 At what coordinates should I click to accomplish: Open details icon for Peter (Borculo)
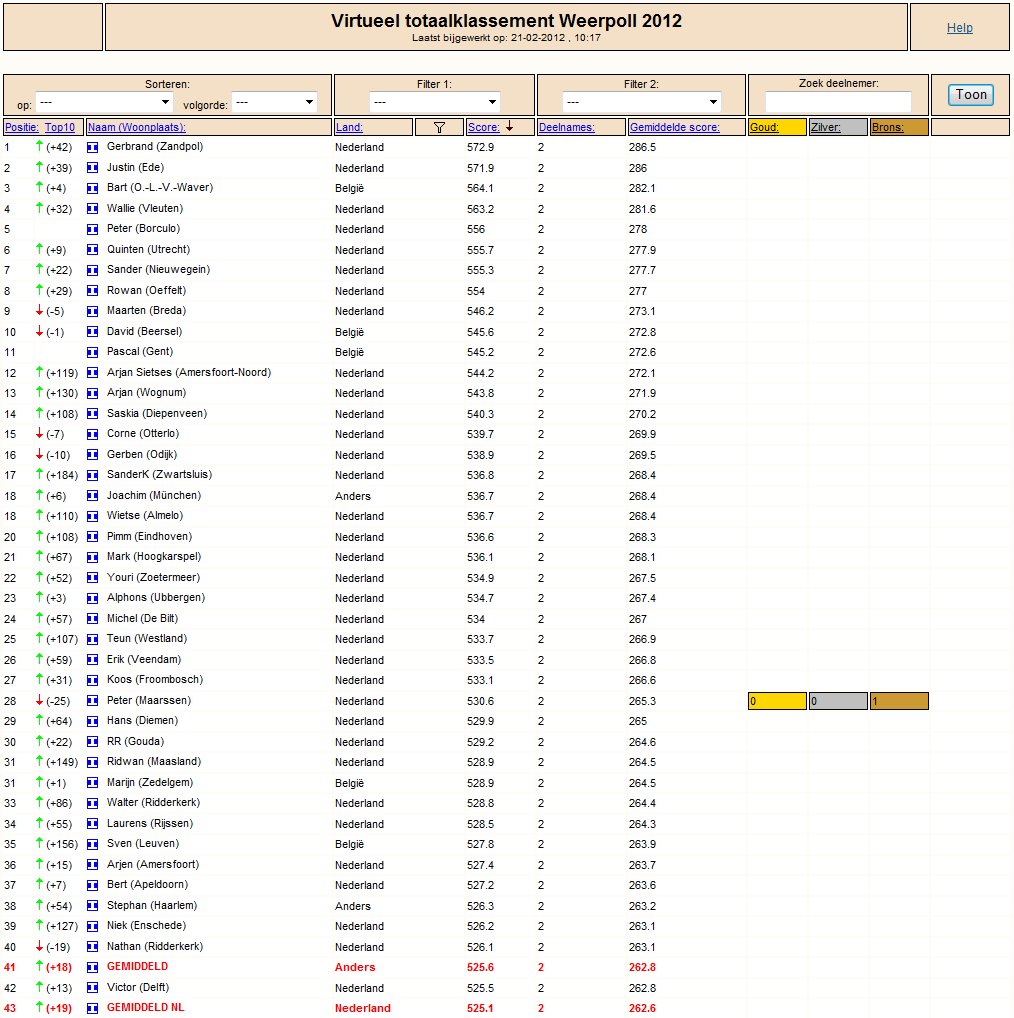coord(93,229)
